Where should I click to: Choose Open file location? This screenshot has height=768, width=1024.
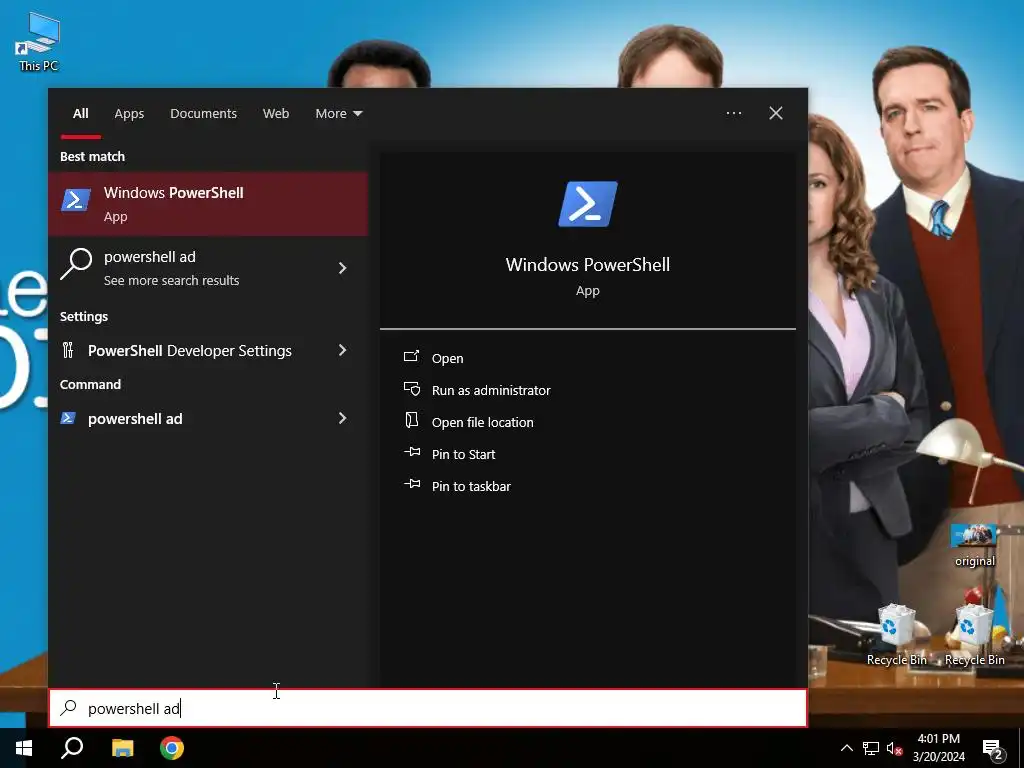click(483, 423)
